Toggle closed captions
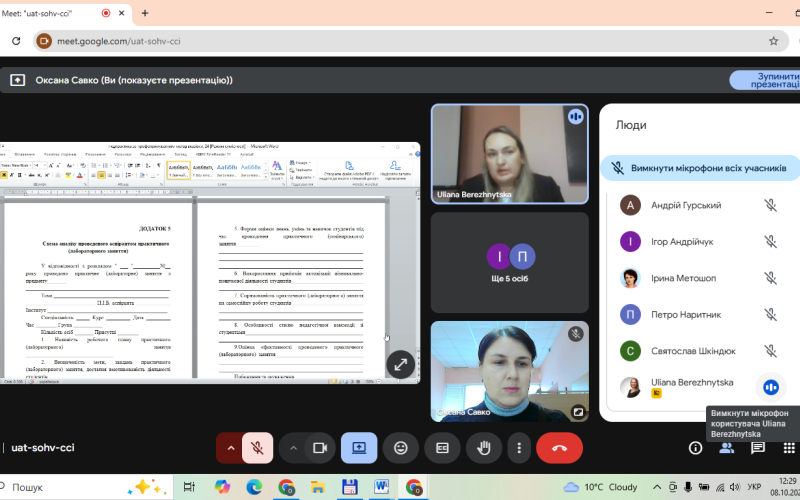This screenshot has height=500, width=800. (442, 448)
